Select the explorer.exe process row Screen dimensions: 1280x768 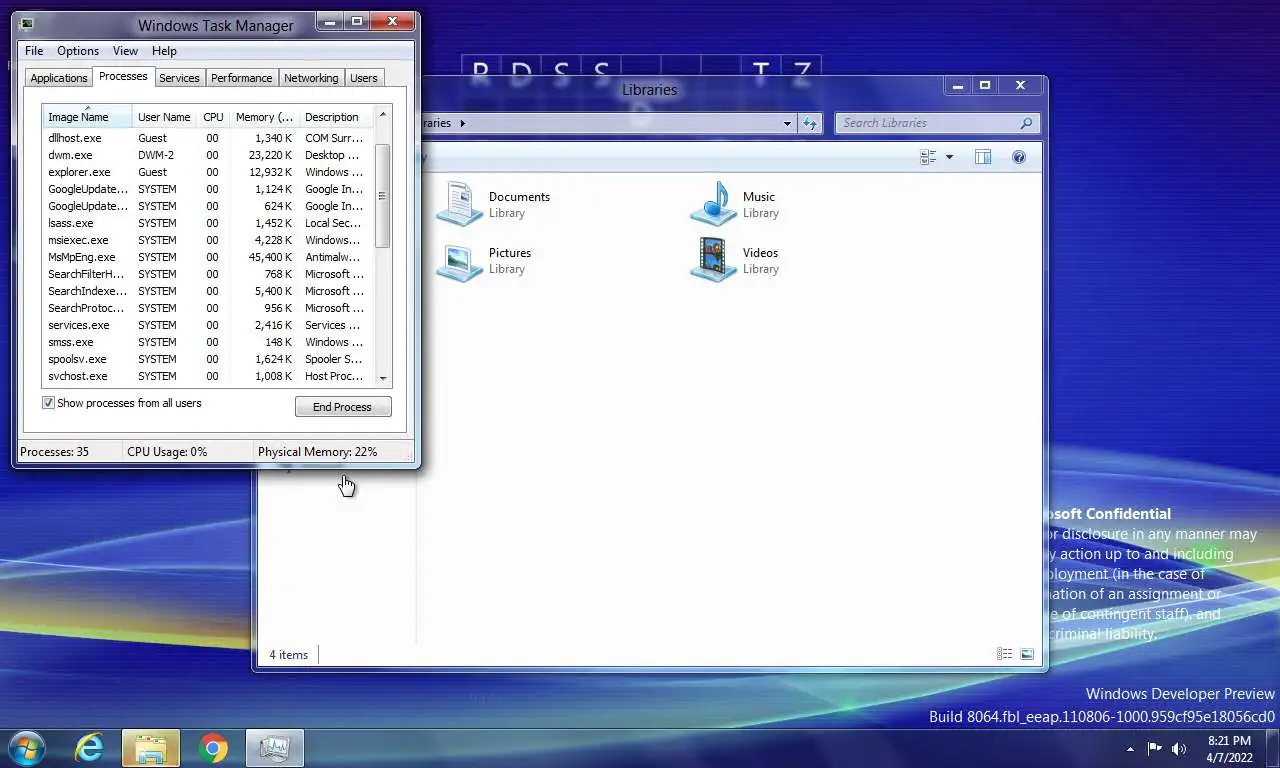click(208, 172)
